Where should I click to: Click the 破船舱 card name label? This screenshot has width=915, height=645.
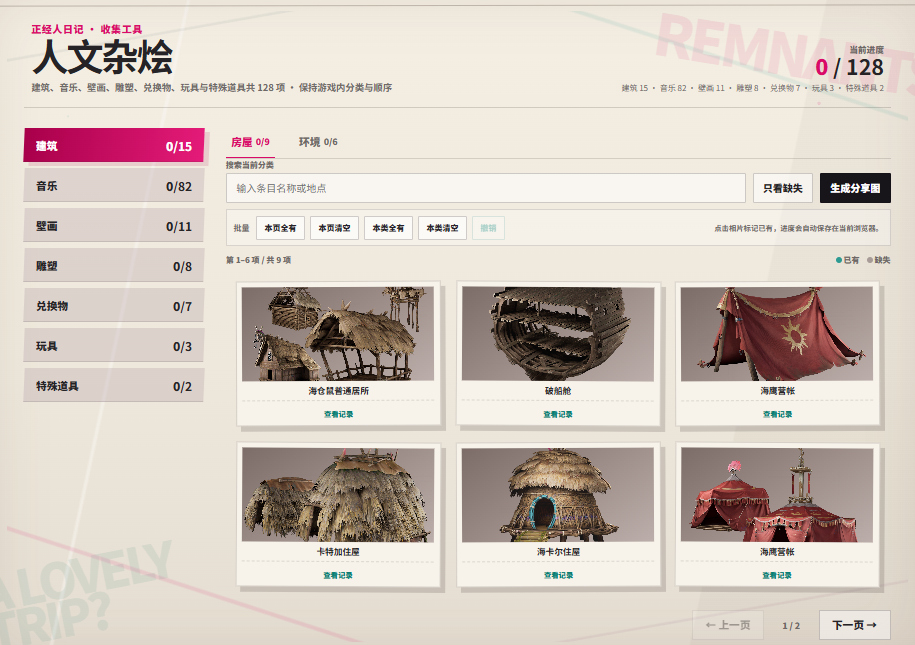pyautogui.click(x=558, y=391)
